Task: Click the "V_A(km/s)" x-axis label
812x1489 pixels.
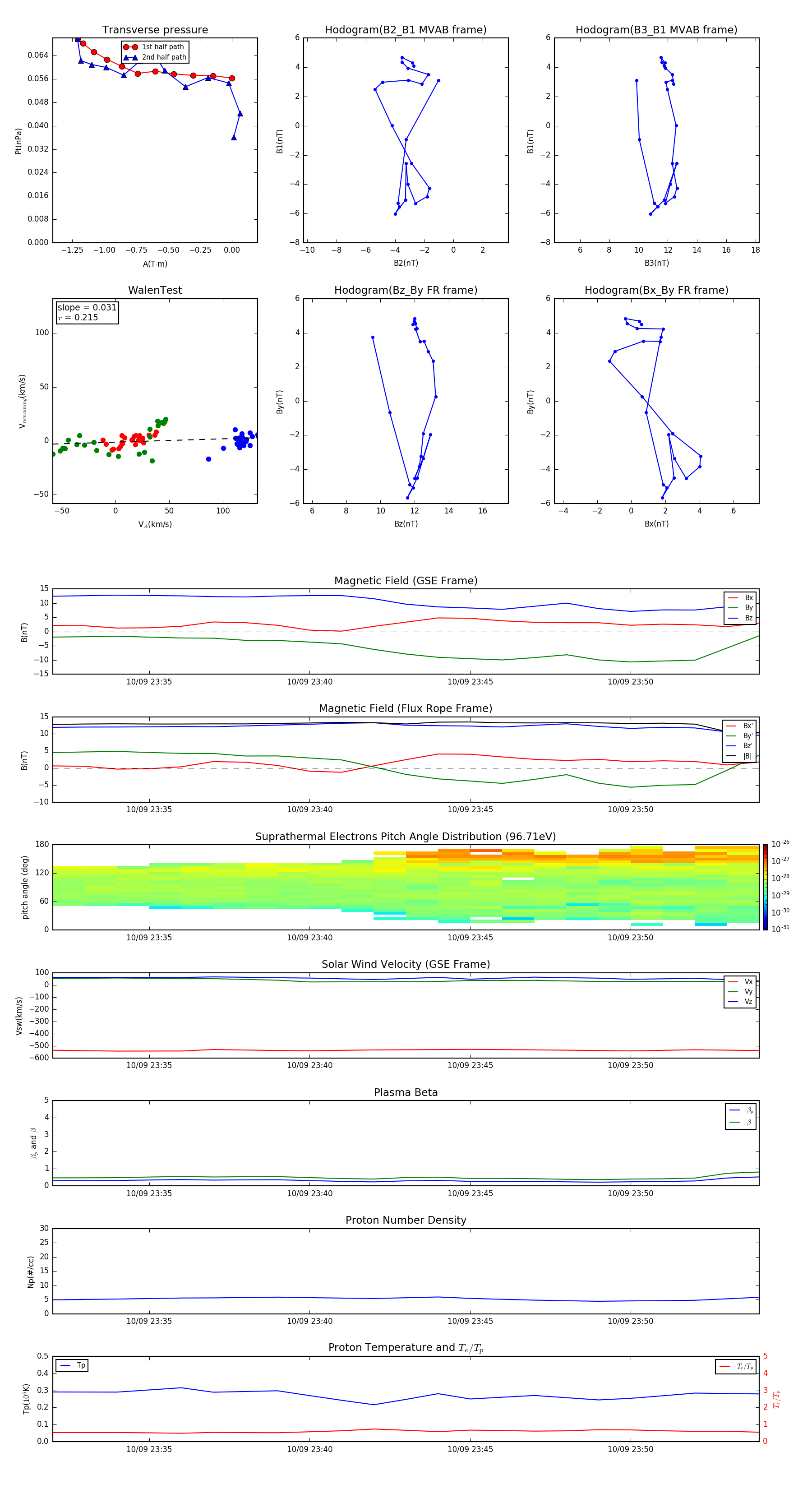Action: click(155, 524)
